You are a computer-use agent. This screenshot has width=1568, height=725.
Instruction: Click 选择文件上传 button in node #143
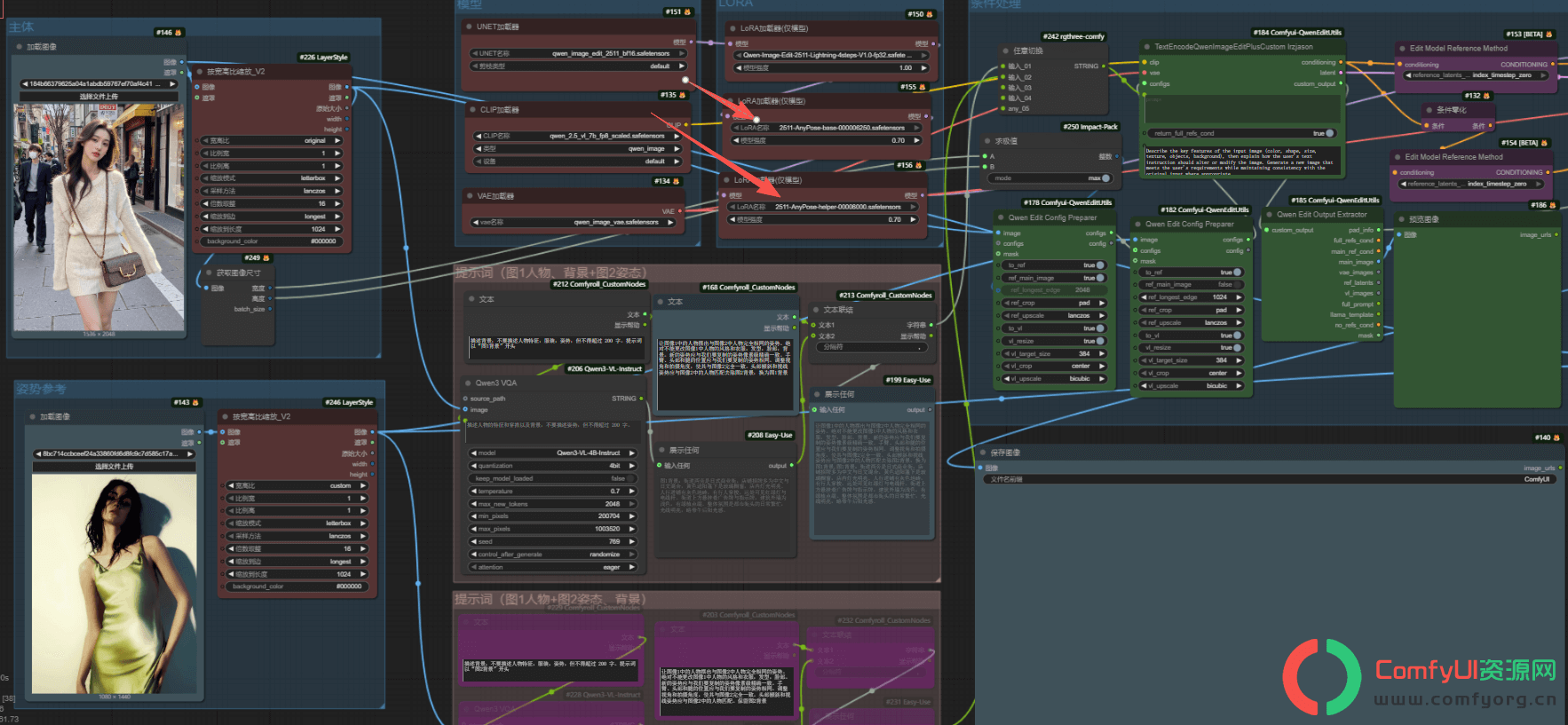point(115,466)
